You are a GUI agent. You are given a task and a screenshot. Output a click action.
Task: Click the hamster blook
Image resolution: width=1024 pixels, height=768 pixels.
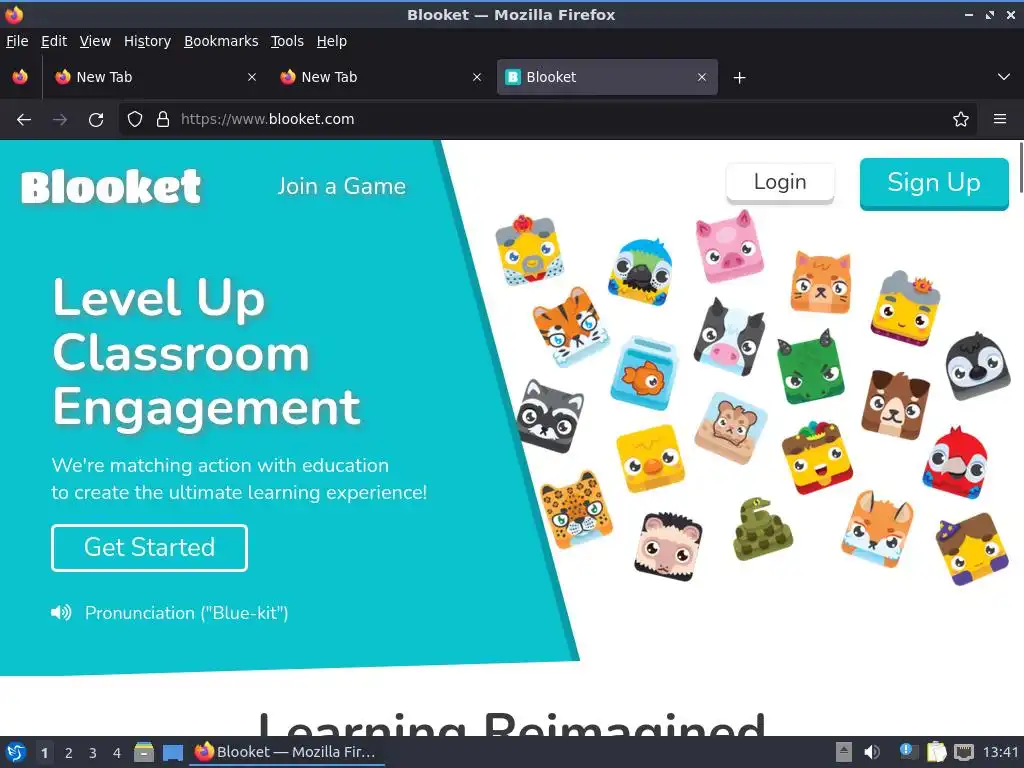click(x=730, y=428)
